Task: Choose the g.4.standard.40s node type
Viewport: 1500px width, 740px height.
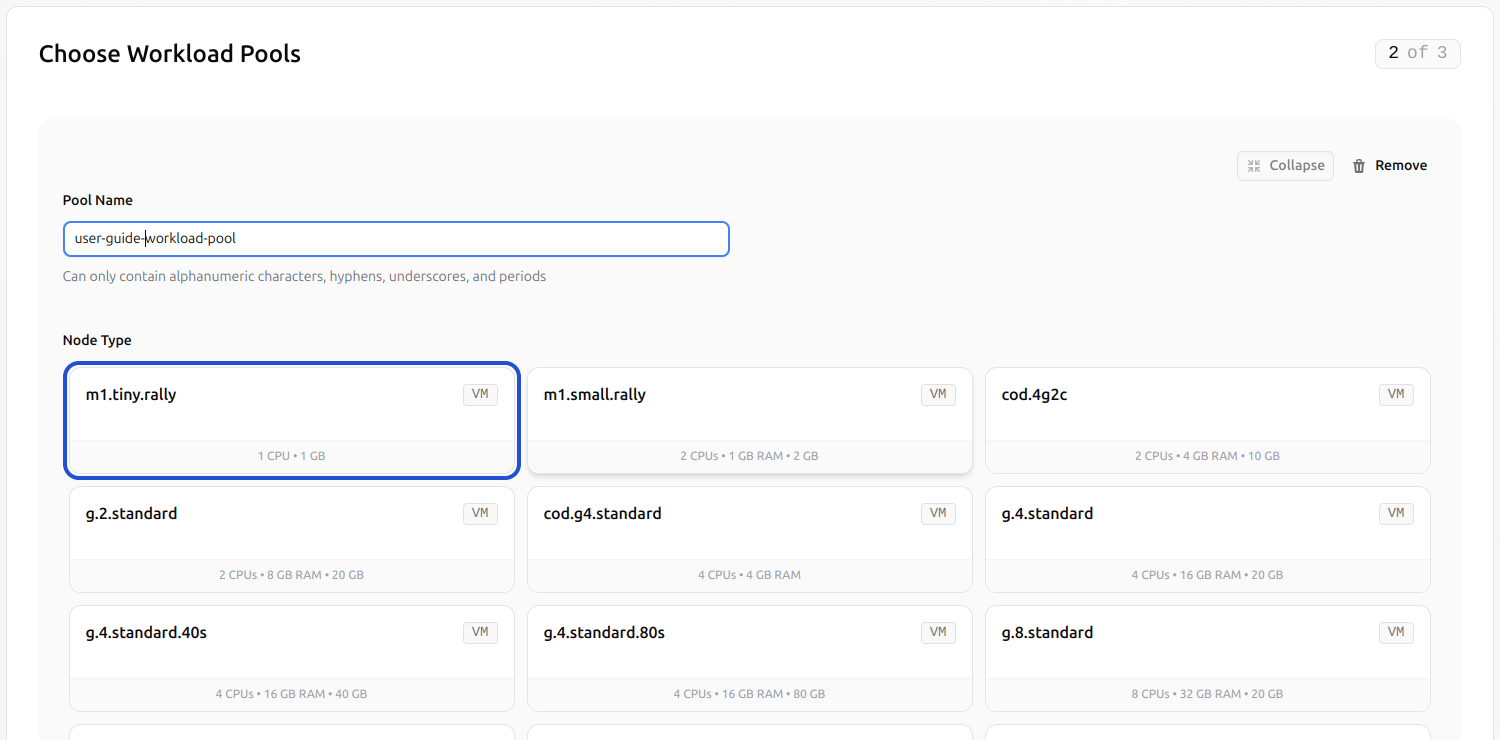Action: pyautogui.click(x=292, y=658)
